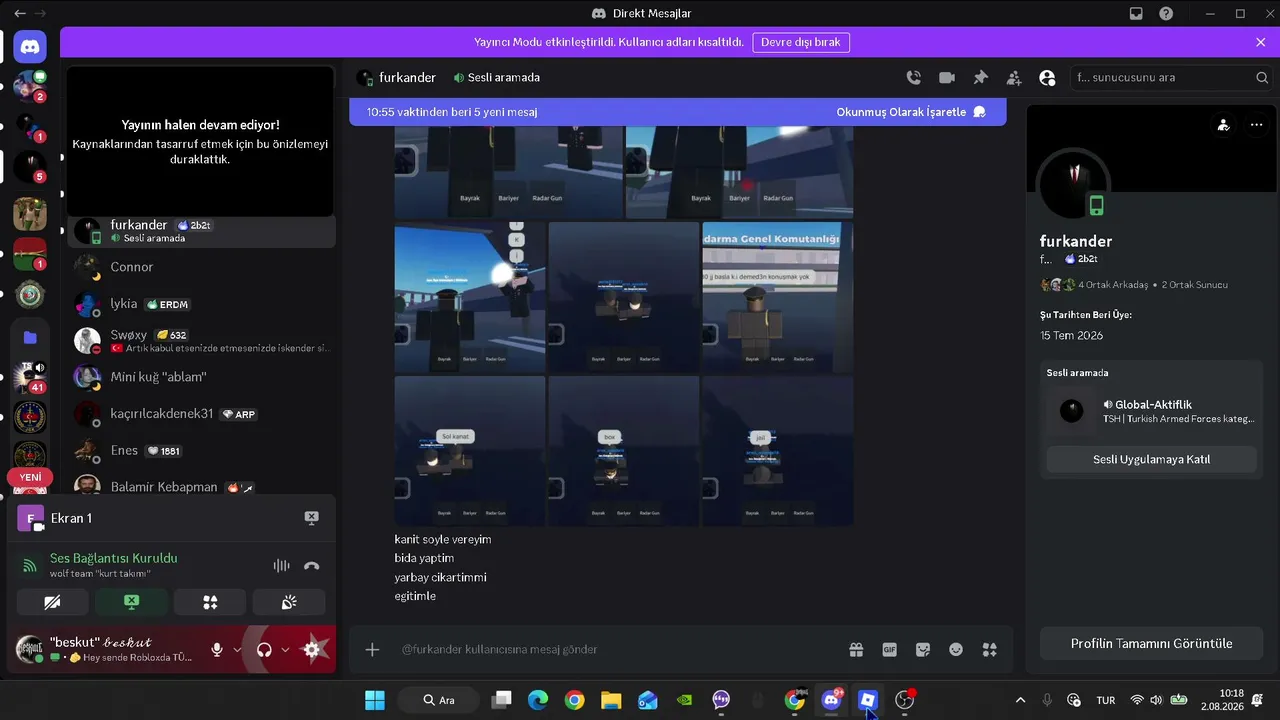Open lykia direct message
The height and width of the screenshot is (720, 1280).
[x=202, y=304]
